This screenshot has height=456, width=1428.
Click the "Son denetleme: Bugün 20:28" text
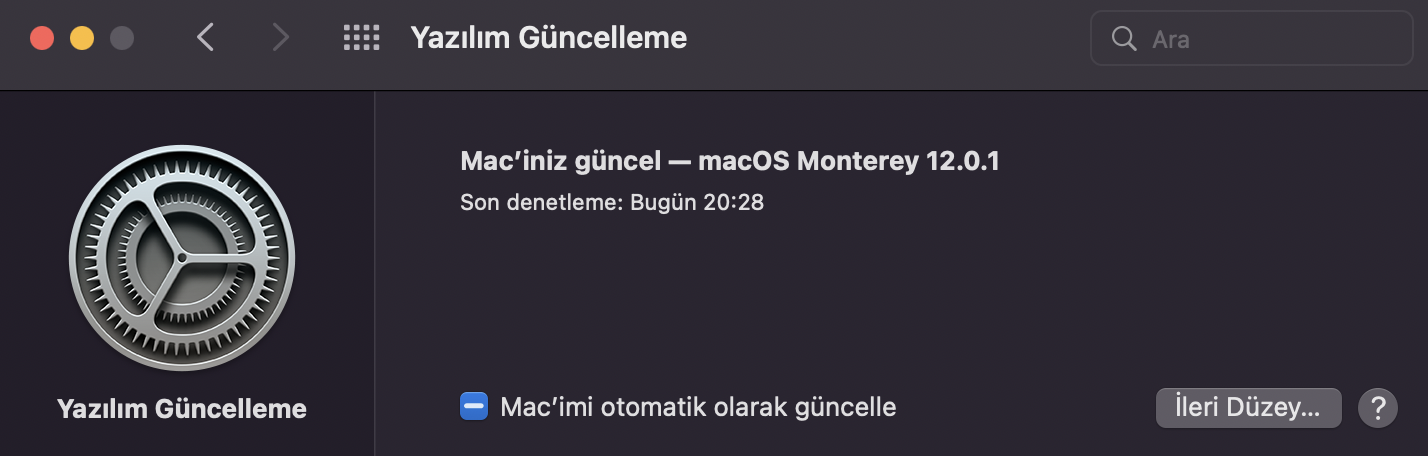[x=611, y=202]
